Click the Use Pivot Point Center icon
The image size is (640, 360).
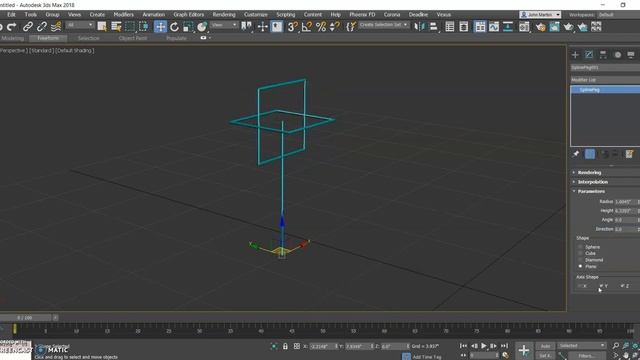pyautogui.click(x=246, y=27)
